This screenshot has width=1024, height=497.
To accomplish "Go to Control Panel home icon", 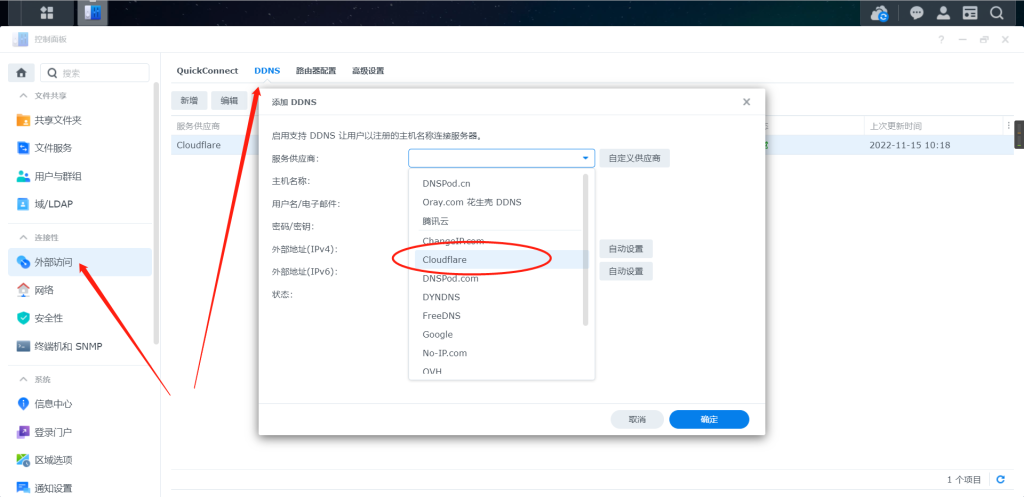I will coord(22,73).
